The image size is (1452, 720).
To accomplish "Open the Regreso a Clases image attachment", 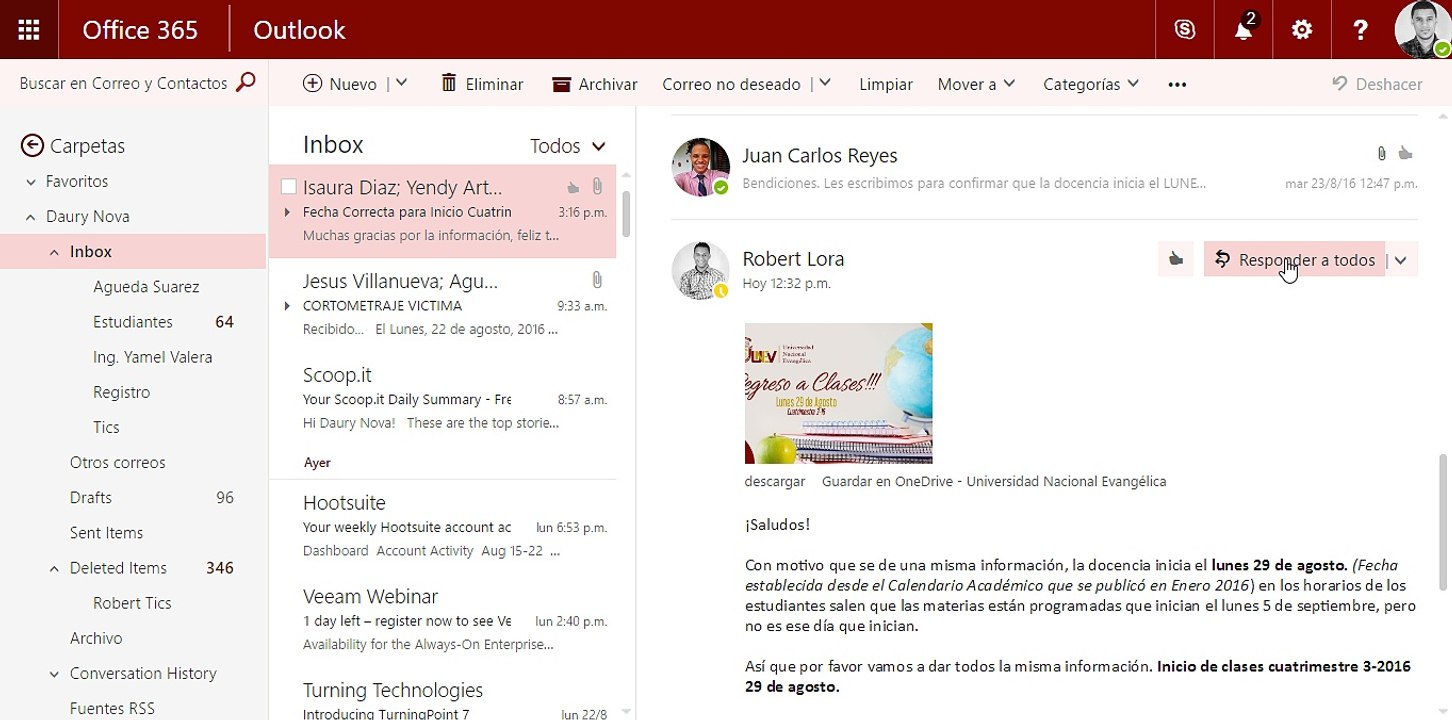I will coord(838,393).
